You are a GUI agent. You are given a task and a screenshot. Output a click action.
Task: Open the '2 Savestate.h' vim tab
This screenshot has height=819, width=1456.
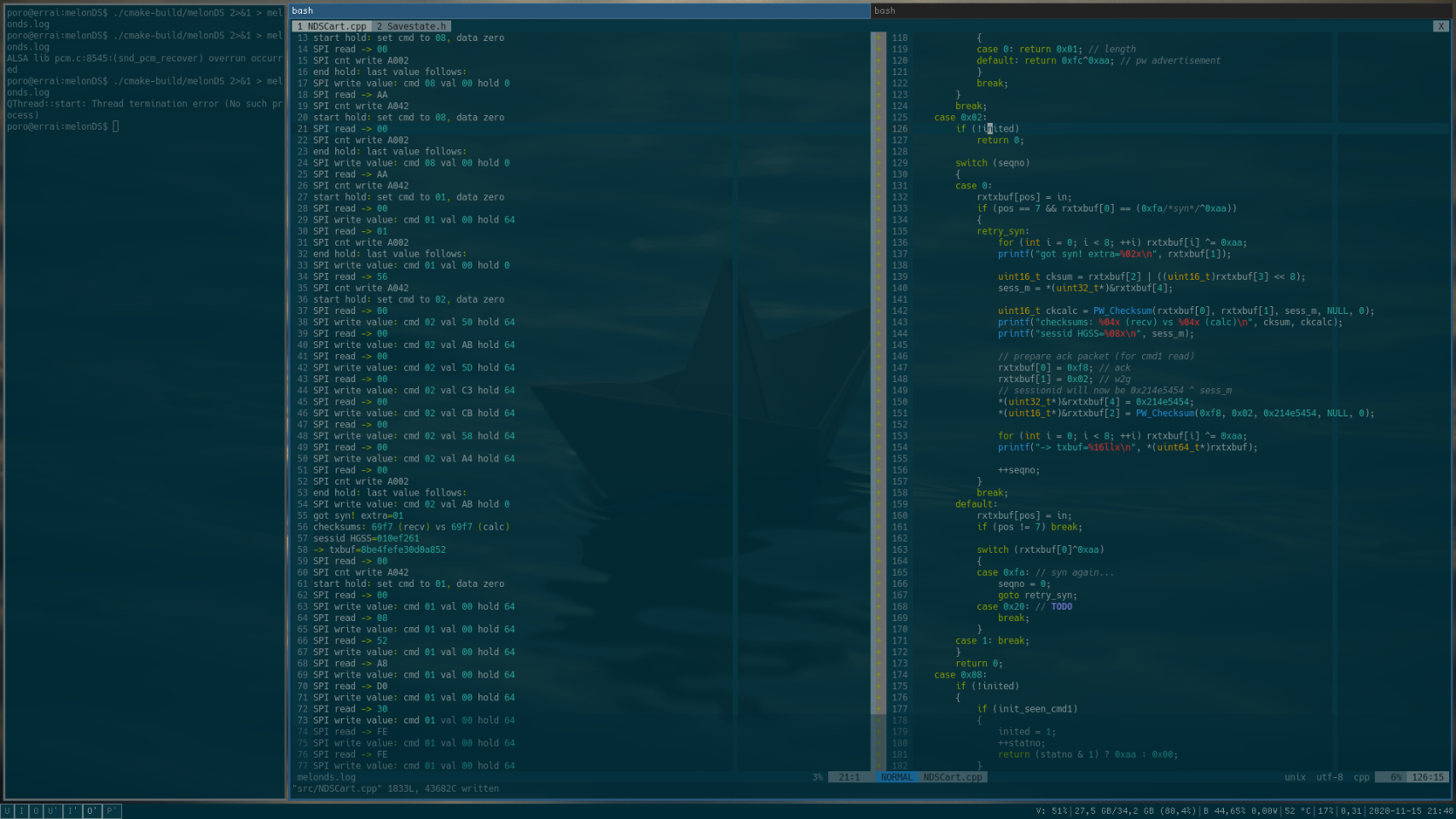[x=411, y=26]
